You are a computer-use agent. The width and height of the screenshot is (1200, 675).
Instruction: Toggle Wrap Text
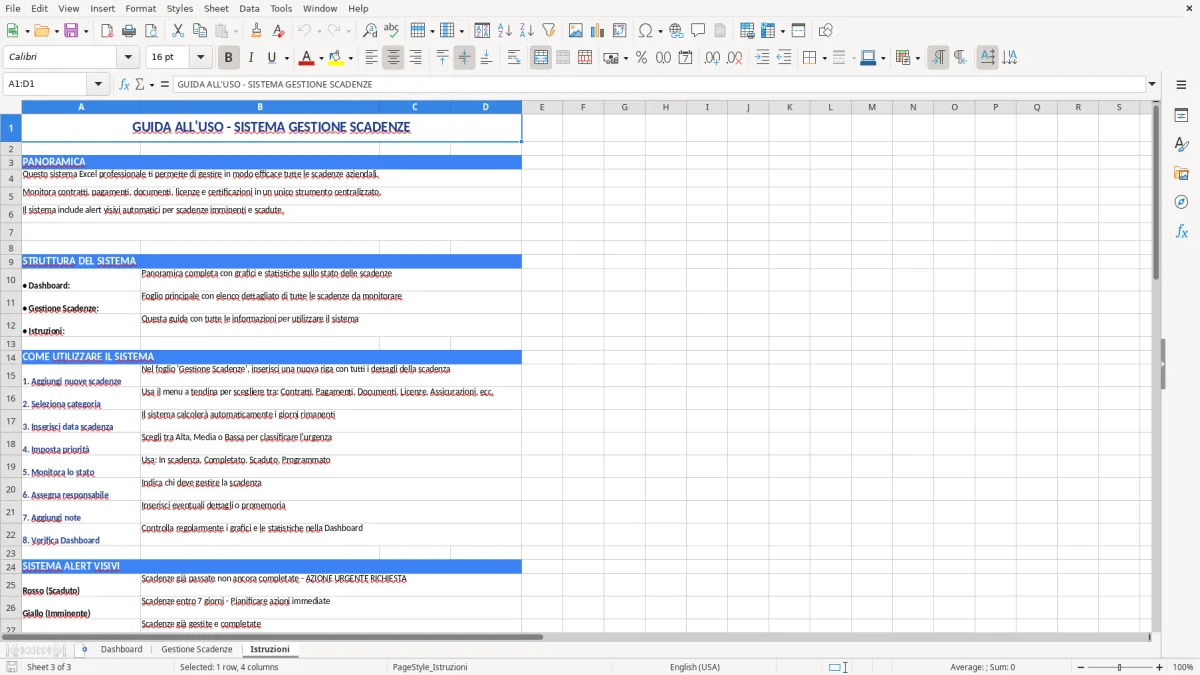(514, 58)
